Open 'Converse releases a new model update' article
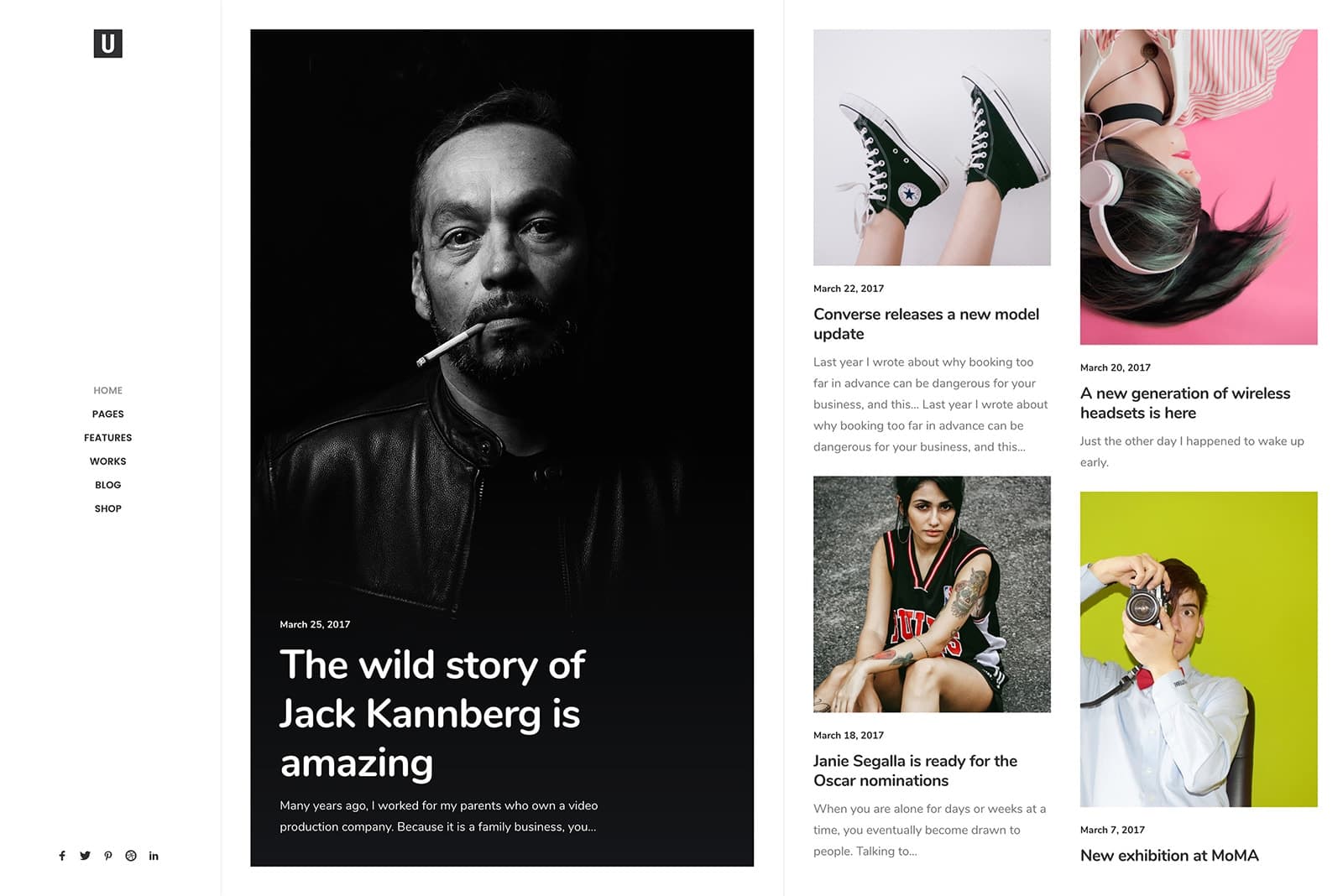 (x=926, y=324)
